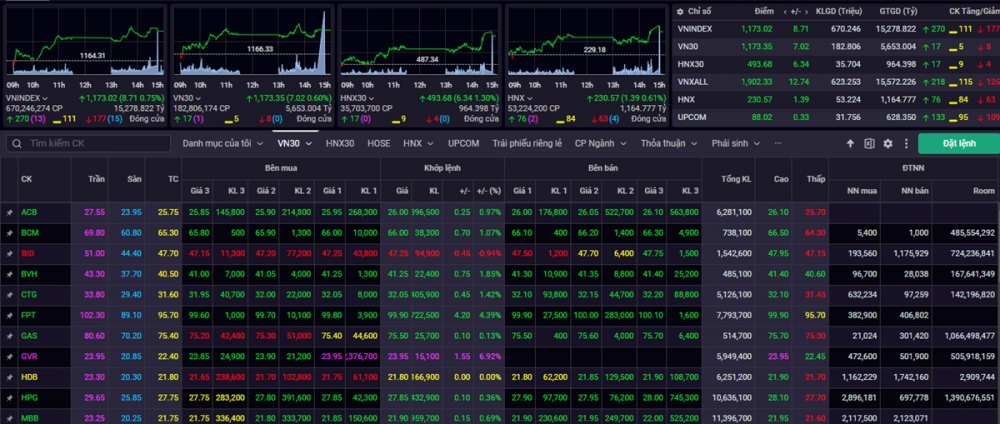Expand HNX chart index selector
This screenshot has height=424, width=1000.
coord(530,98)
